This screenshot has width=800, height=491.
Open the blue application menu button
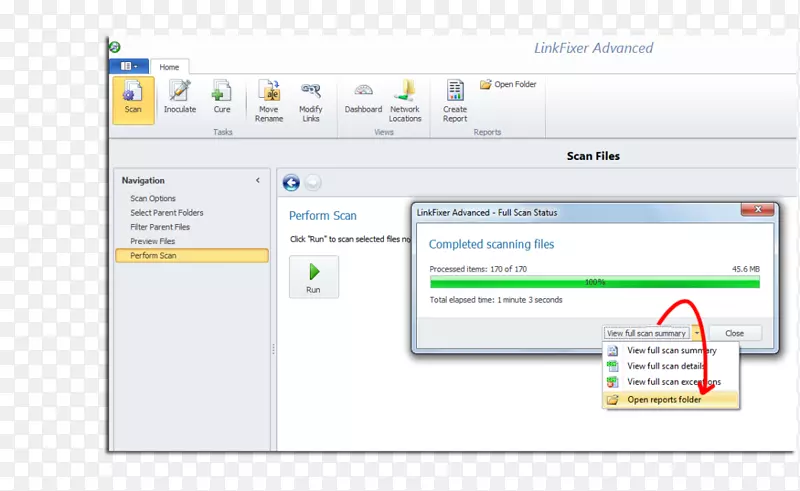[129, 66]
